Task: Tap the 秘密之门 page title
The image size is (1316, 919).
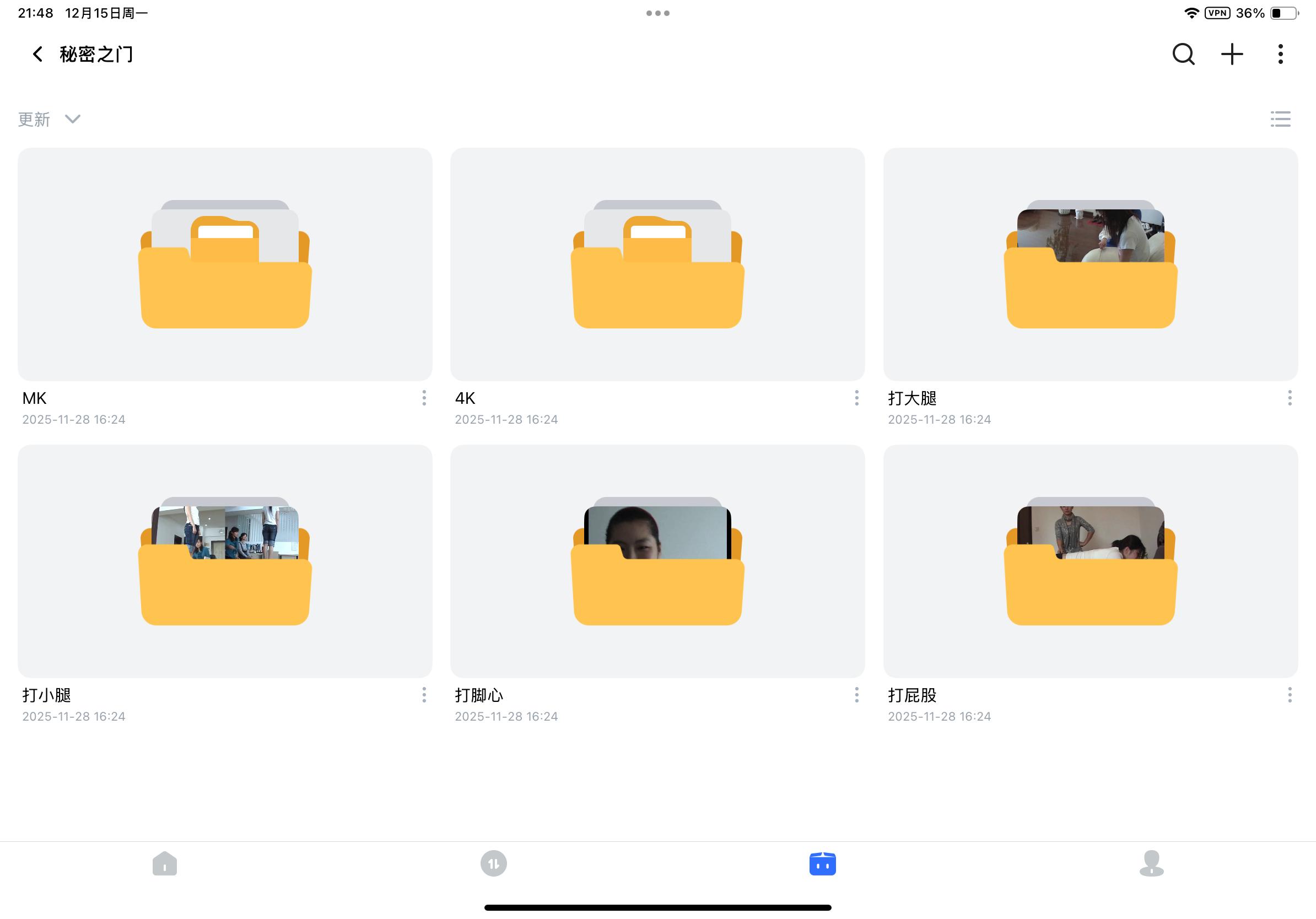Action: (96, 55)
